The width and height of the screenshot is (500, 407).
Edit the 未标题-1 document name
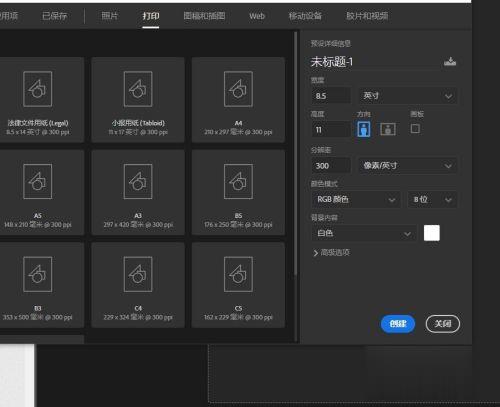point(375,62)
